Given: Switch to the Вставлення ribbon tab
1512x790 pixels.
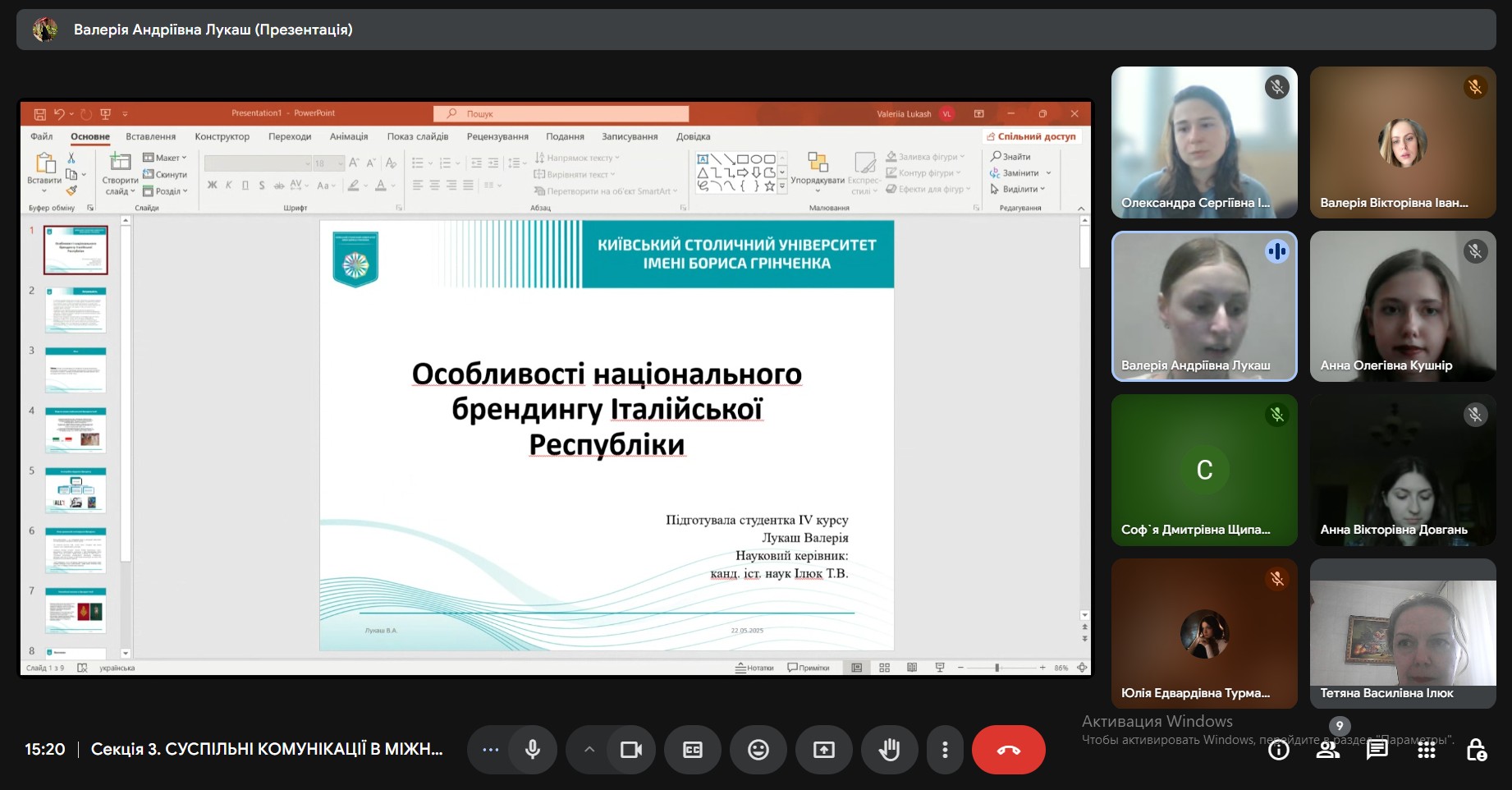Looking at the screenshot, I should coord(150,137).
